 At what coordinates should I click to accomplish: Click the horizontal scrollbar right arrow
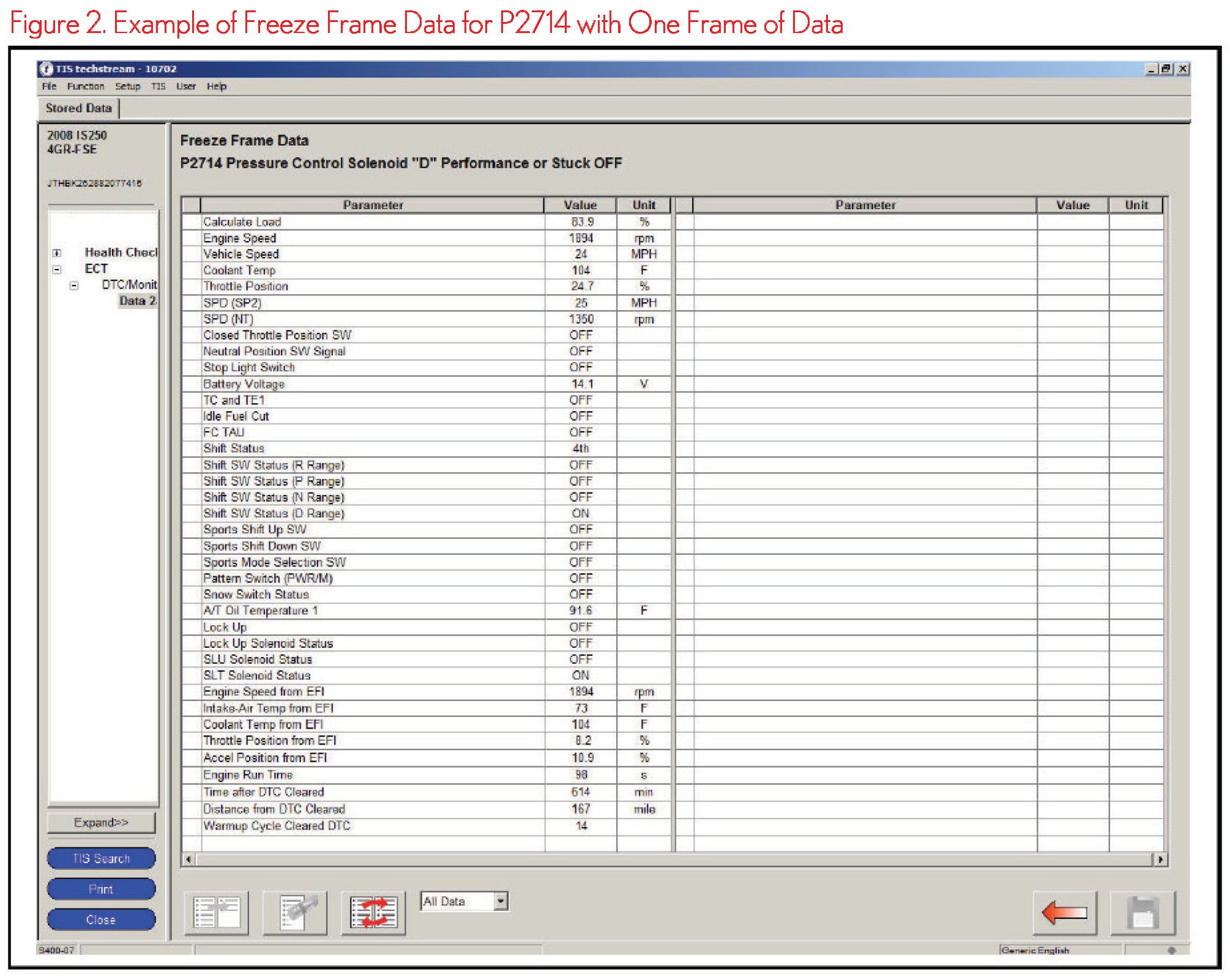tap(1161, 859)
